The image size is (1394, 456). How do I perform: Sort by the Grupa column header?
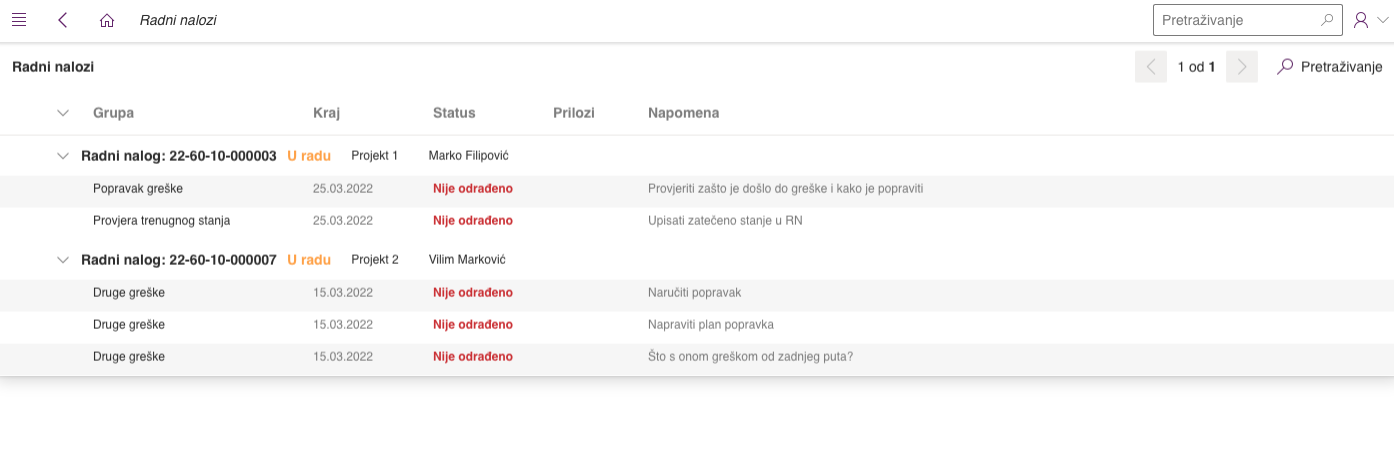[113, 113]
